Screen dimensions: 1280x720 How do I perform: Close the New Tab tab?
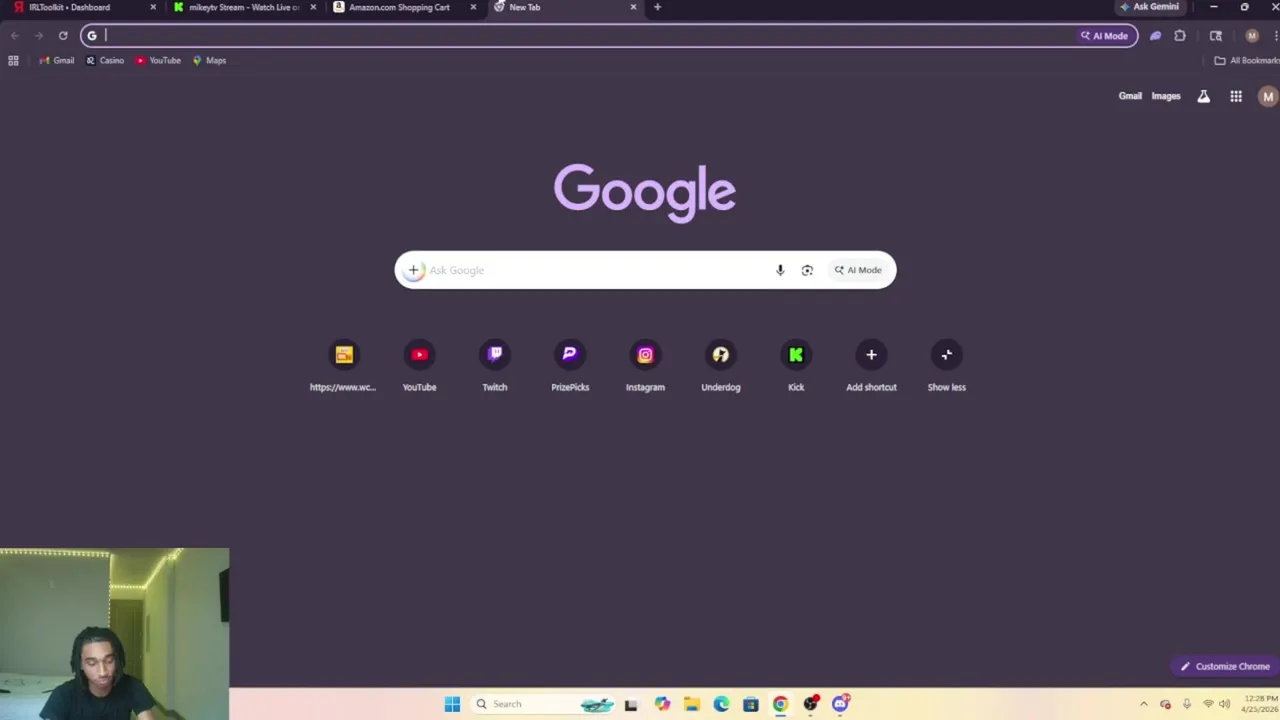click(633, 7)
